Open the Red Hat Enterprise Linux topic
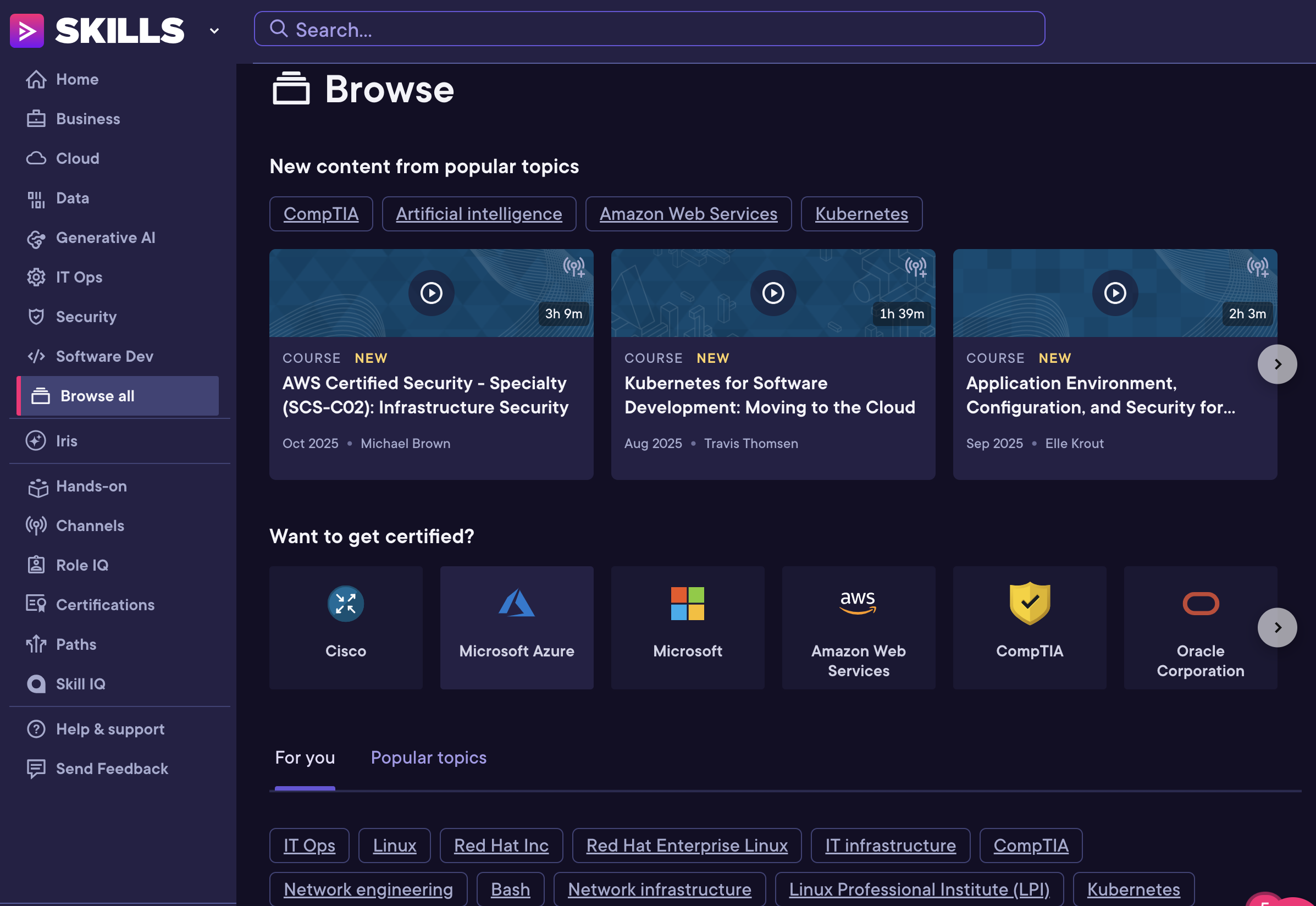This screenshot has height=906, width=1316. (x=686, y=846)
